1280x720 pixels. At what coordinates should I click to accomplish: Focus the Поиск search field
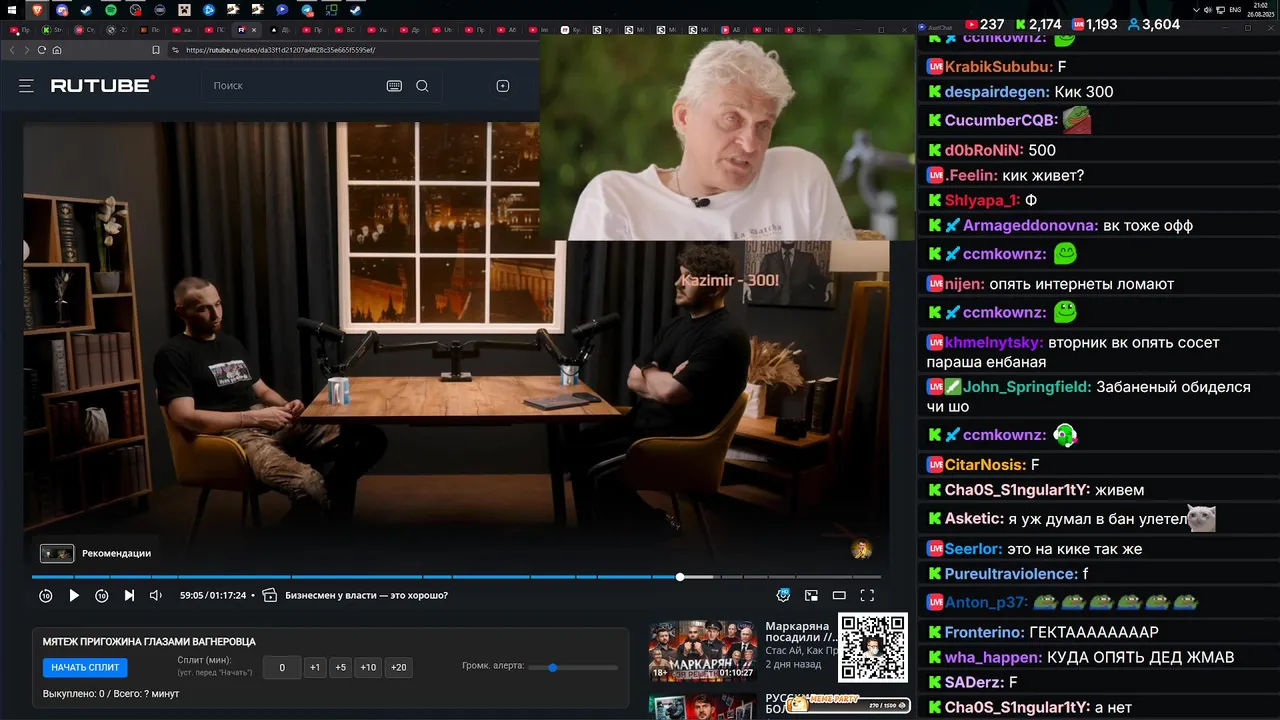coord(295,86)
